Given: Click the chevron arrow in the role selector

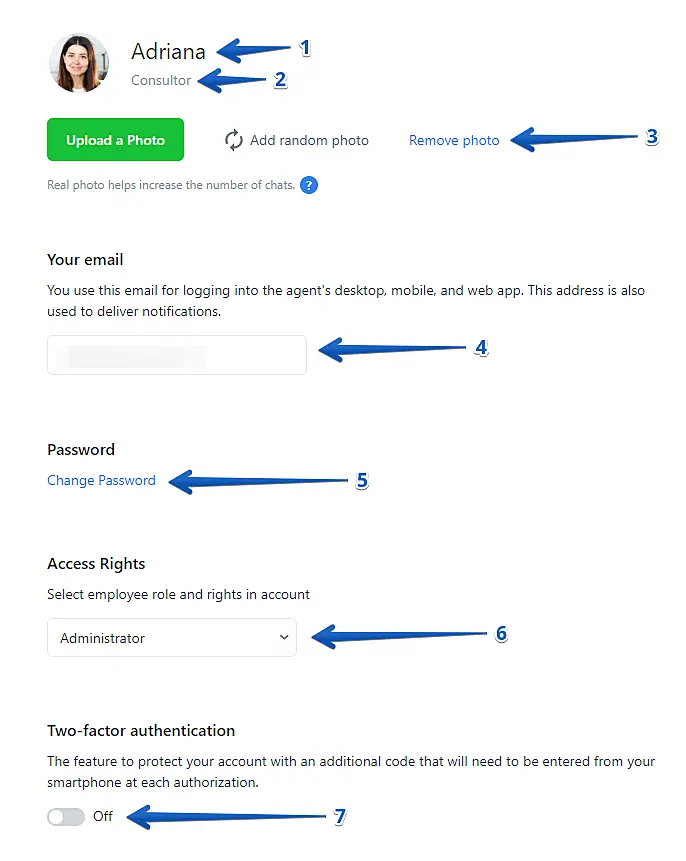Looking at the screenshot, I should click(x=284, y=637).
